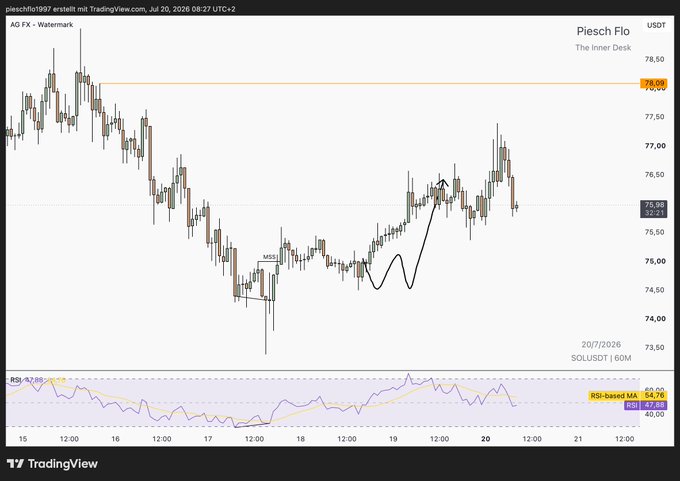Screen dimensions: 680x481
Task: Select the AG FX - Watermark indicator legend
Action: click(x=42, y=25)
